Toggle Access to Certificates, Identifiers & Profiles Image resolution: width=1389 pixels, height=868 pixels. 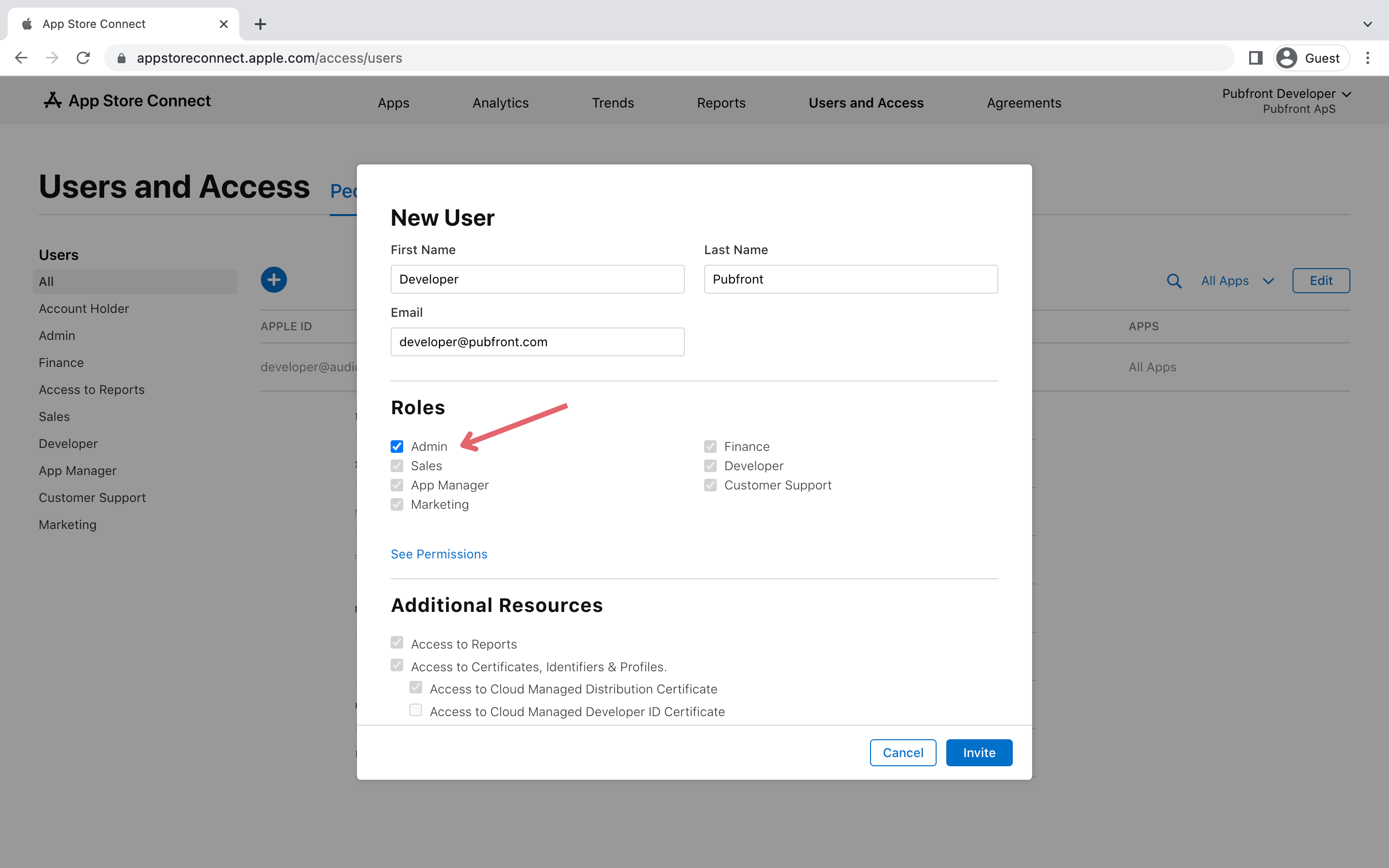click(396, 665)
